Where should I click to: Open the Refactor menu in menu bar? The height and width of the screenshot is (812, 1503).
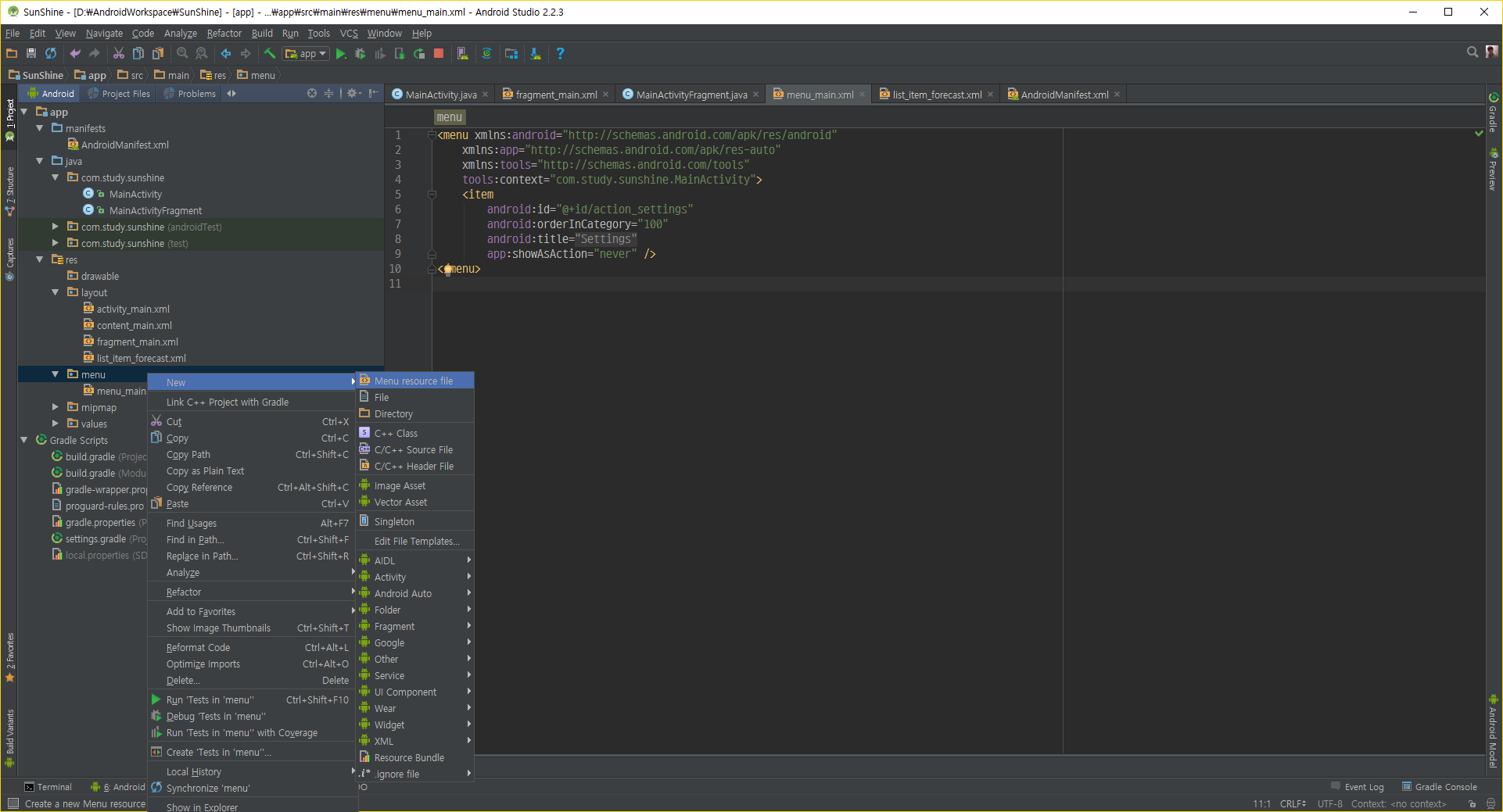[x=224, y=34]
